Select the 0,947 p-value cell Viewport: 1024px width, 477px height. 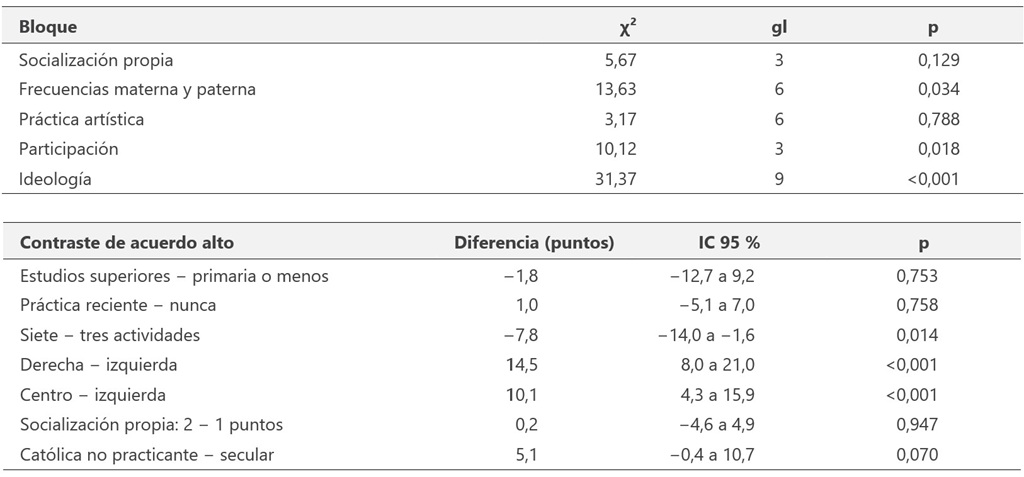coord(918,425)
